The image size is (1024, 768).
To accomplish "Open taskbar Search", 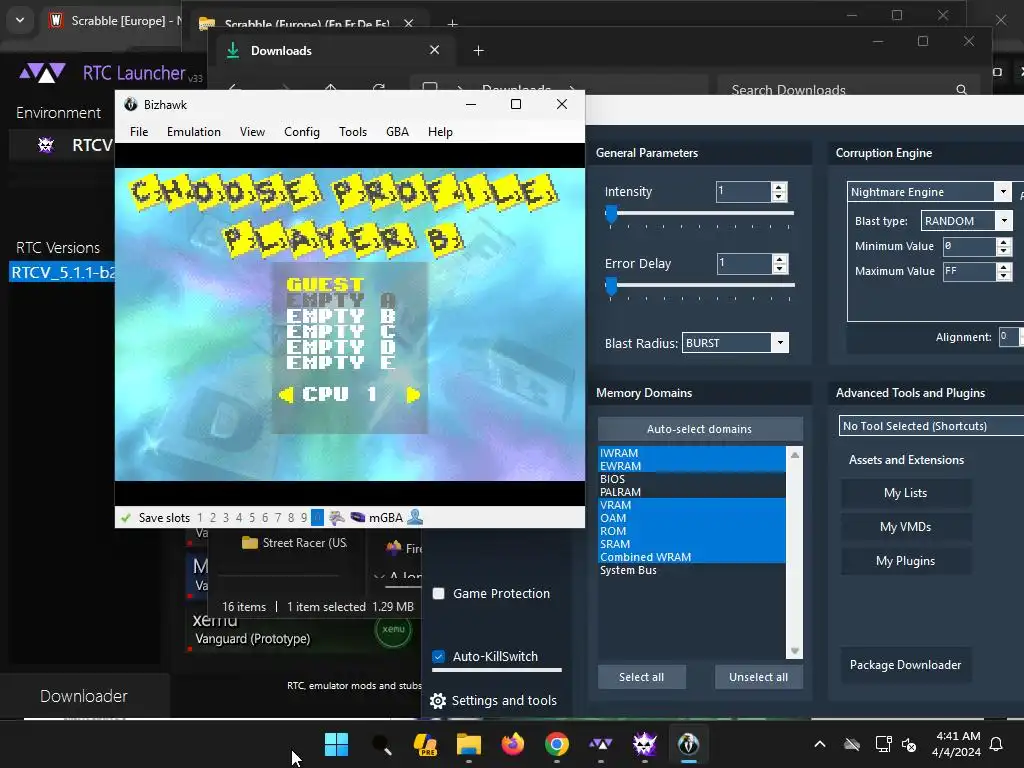I will 381,744.
